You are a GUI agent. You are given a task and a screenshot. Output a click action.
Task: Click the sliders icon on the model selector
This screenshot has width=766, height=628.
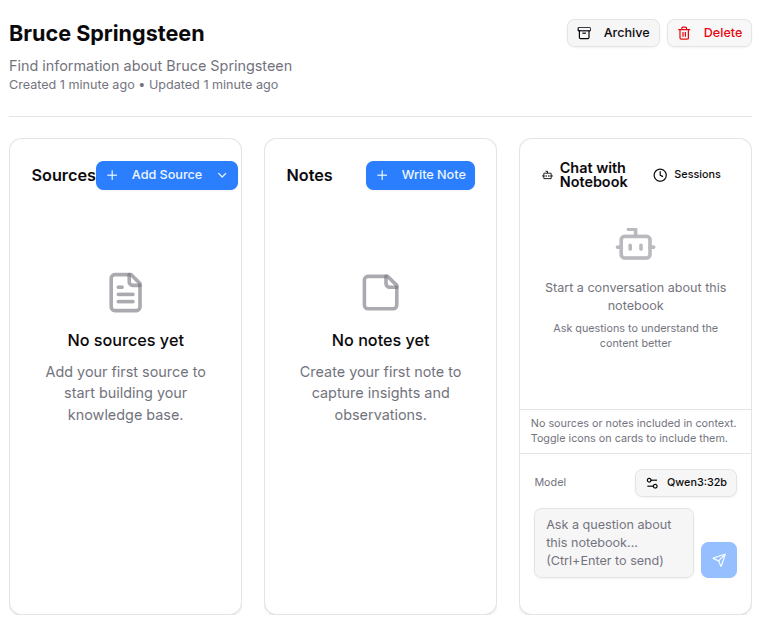point(652,483)
